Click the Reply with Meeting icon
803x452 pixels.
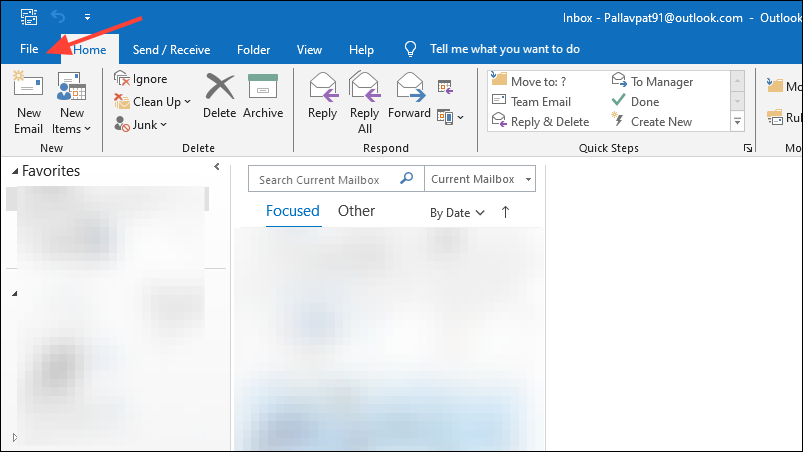445,87
